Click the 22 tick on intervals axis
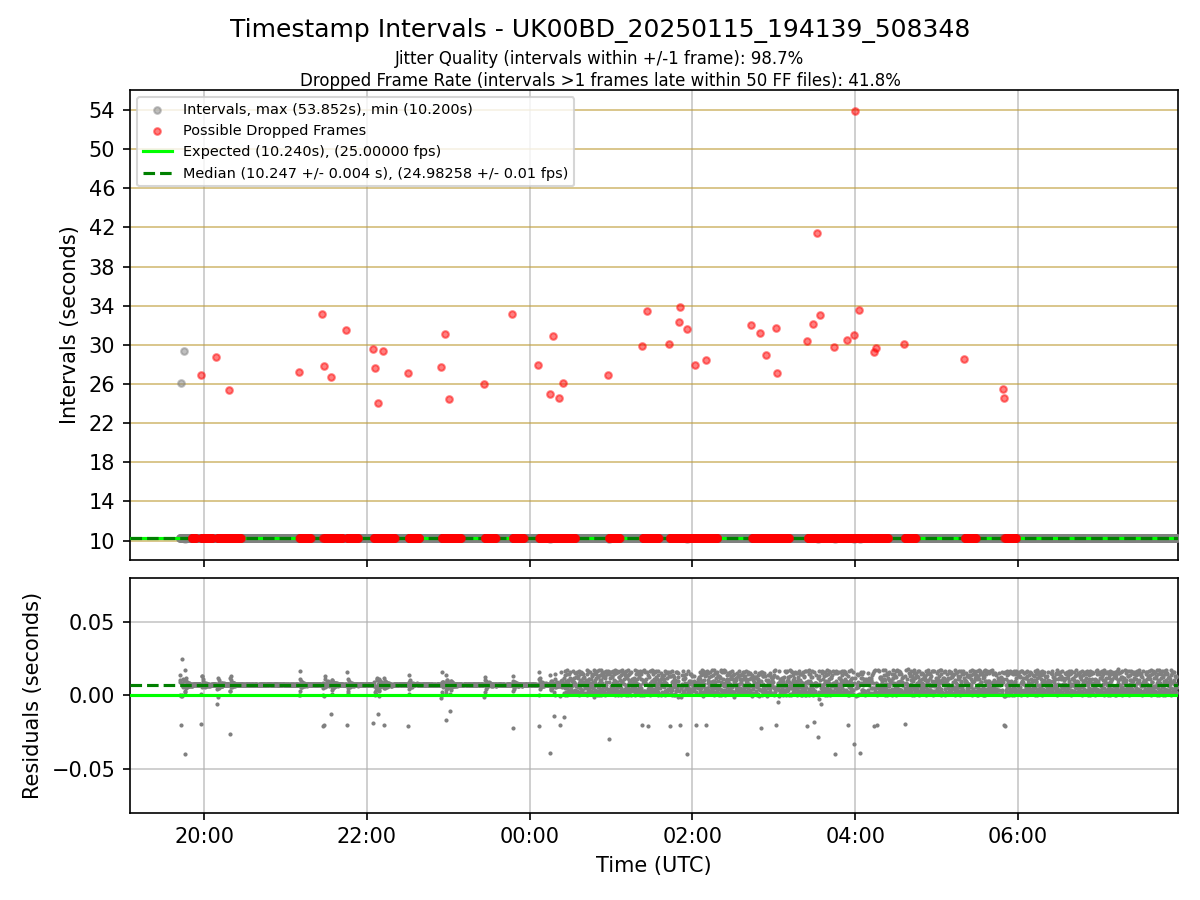The height and width of the screenshot is (900, 1200). [x=104, y=423]
